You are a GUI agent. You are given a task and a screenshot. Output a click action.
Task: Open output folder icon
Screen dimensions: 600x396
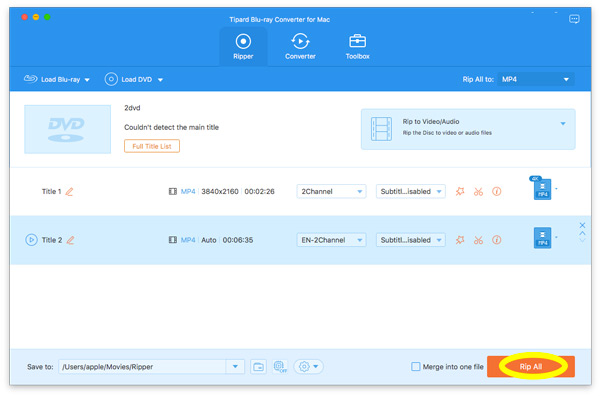coord(259,367)
